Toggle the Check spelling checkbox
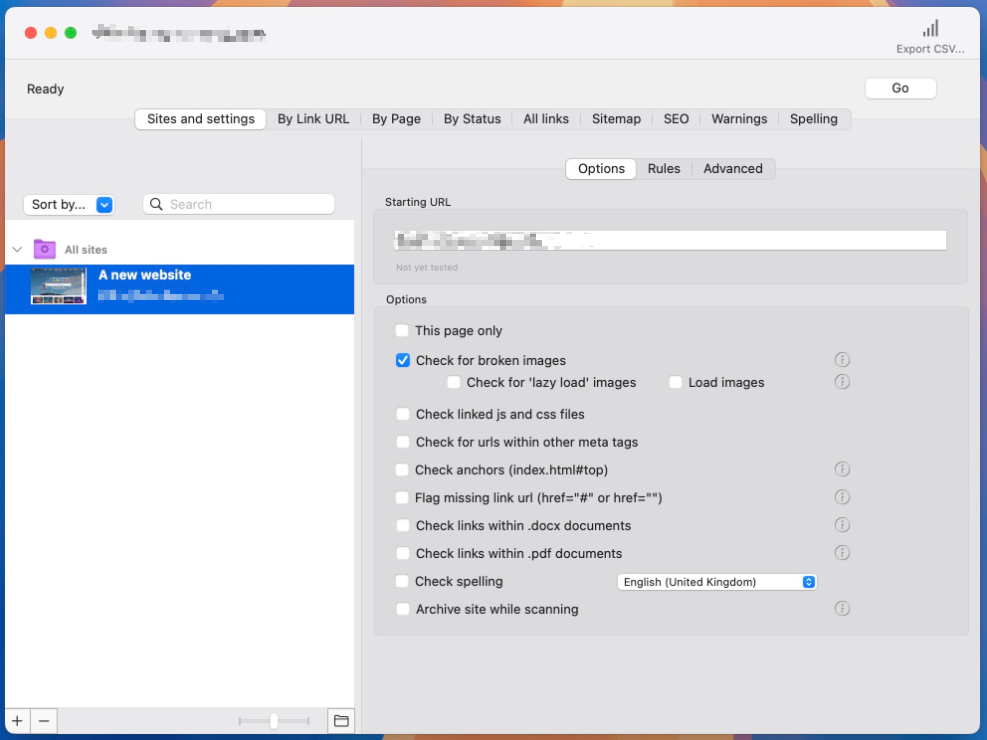Viewport: 987px width, 740px height. (x=402, y=581)
